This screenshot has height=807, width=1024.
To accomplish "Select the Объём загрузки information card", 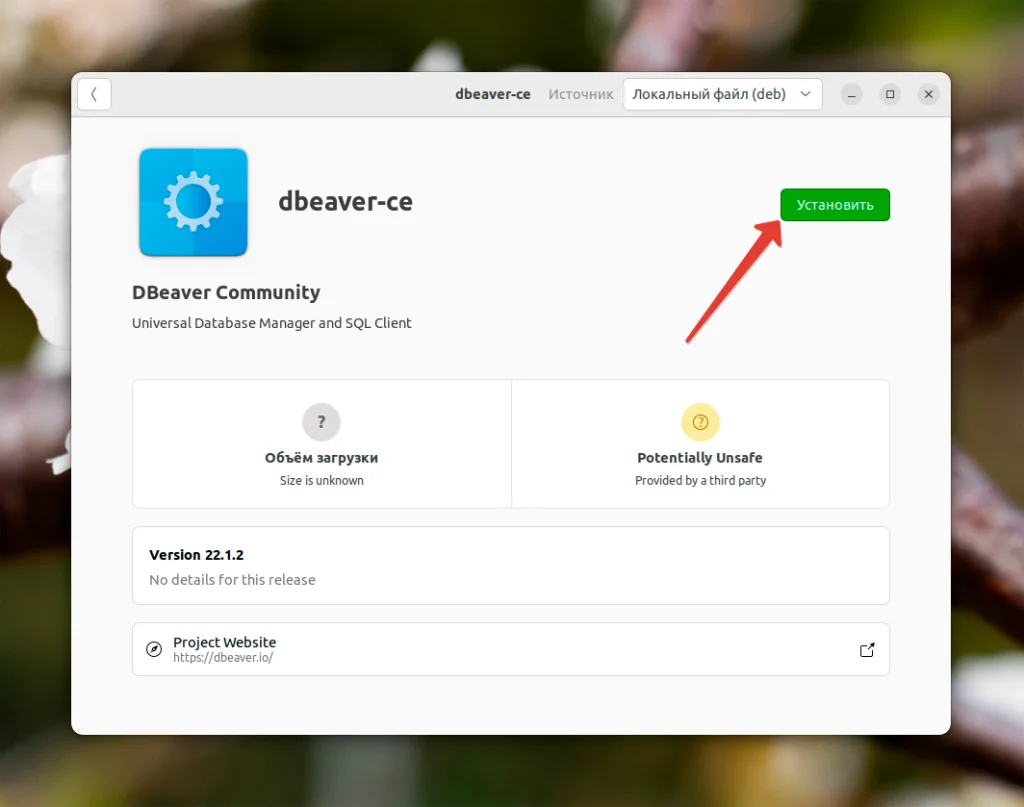I will (321, 444).
